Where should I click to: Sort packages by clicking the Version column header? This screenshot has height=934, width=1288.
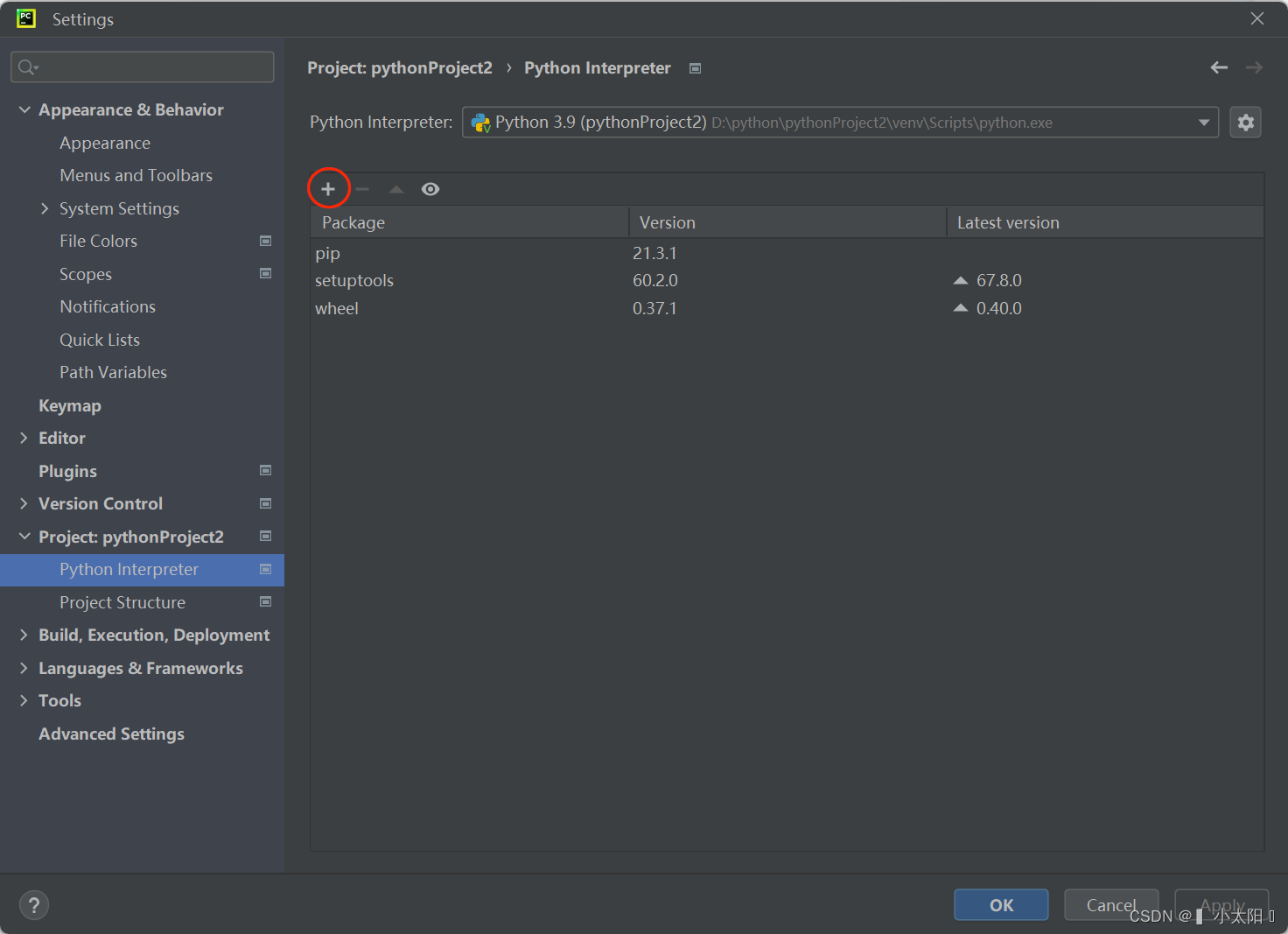(x=668, y=222)
